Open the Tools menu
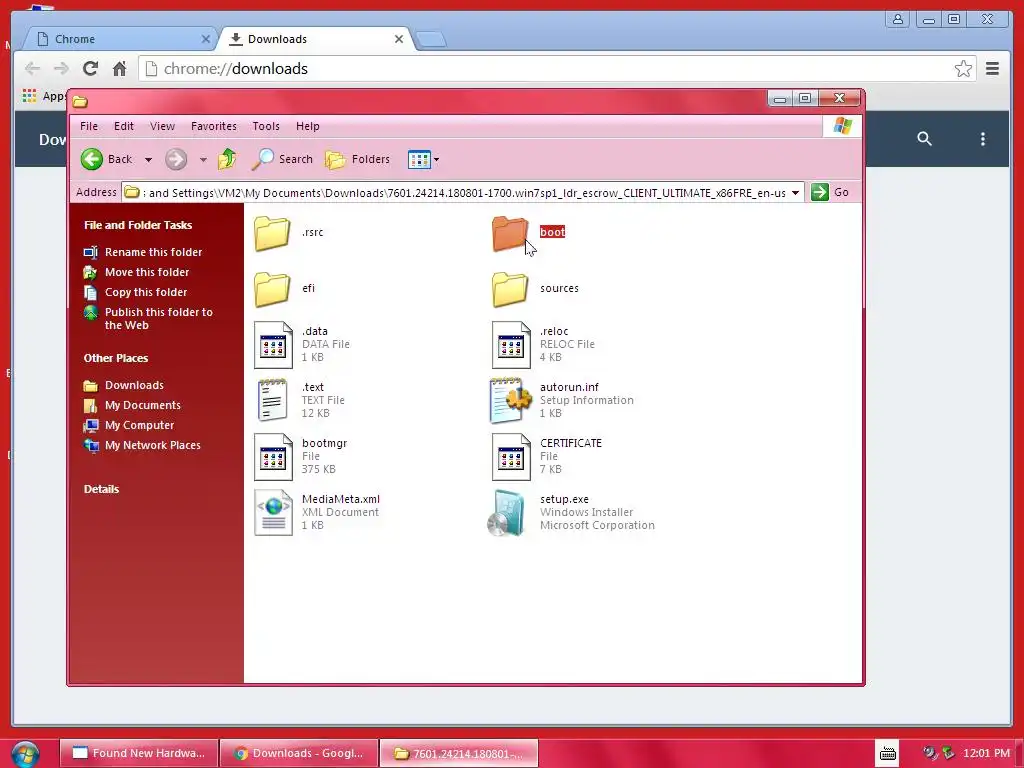Viewport: 1024px width, 768px height. (x=266, y=126)
